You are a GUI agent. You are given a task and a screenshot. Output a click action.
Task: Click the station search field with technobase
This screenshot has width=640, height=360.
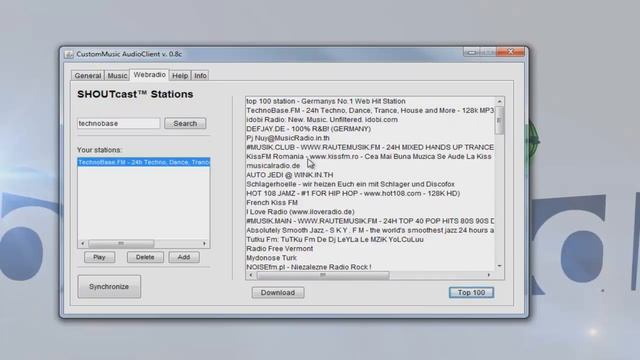click(119, 123)
